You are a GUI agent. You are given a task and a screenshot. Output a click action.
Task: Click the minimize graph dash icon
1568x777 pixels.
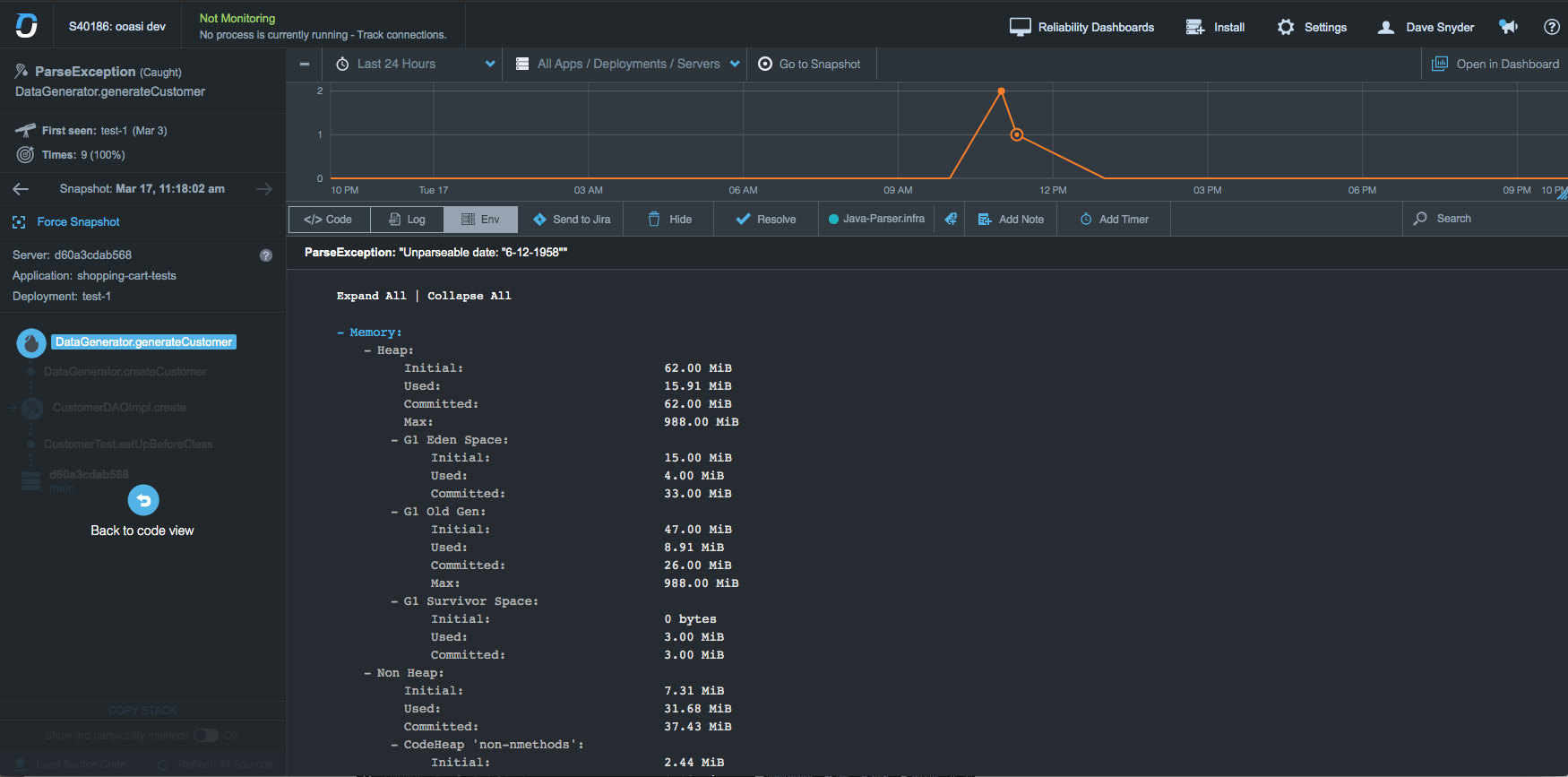click(305, 64)
